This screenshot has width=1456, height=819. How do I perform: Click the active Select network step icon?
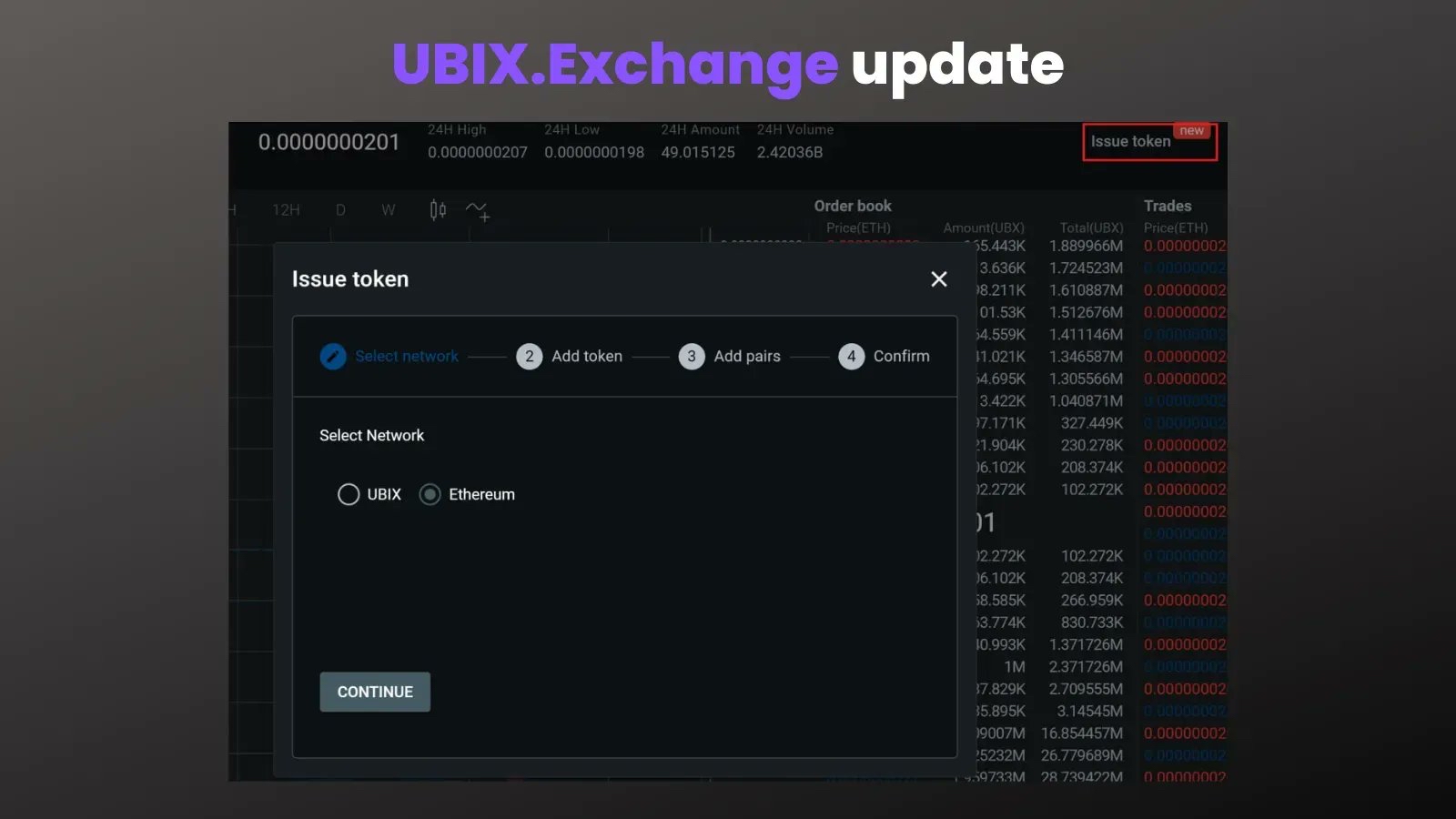pyautogui.click(x=333, y=356)
